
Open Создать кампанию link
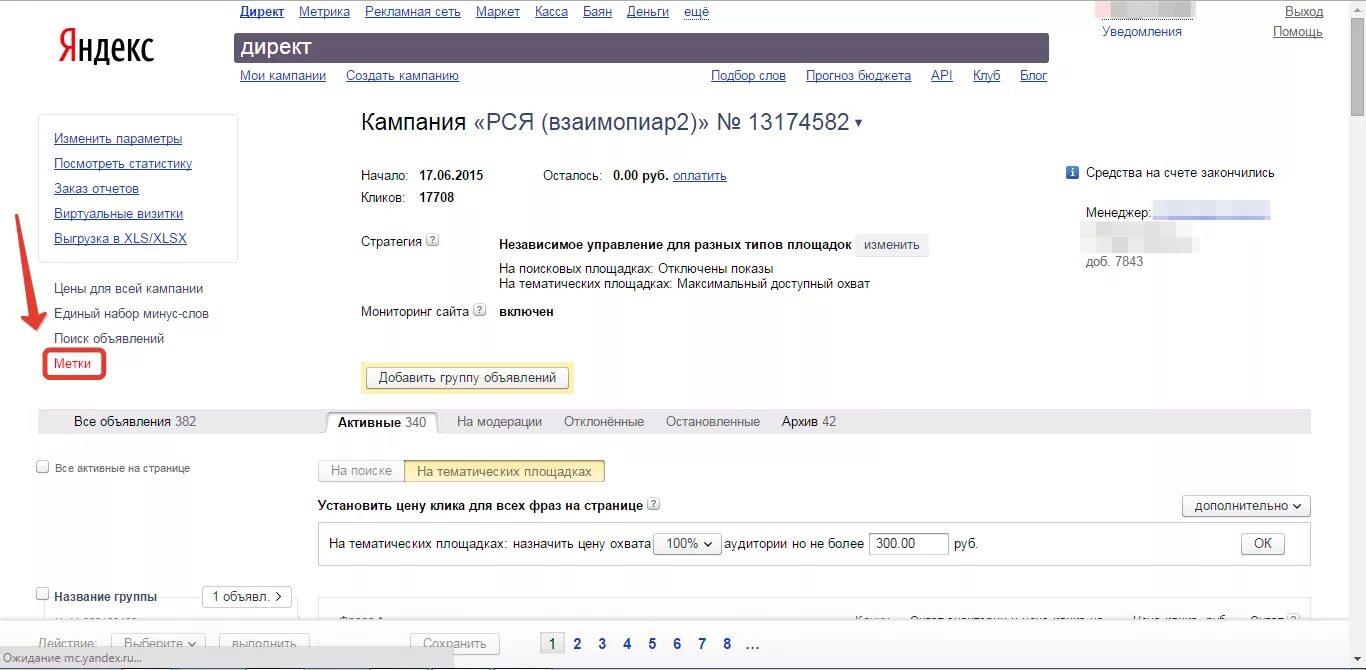click(x=402, y=76)
